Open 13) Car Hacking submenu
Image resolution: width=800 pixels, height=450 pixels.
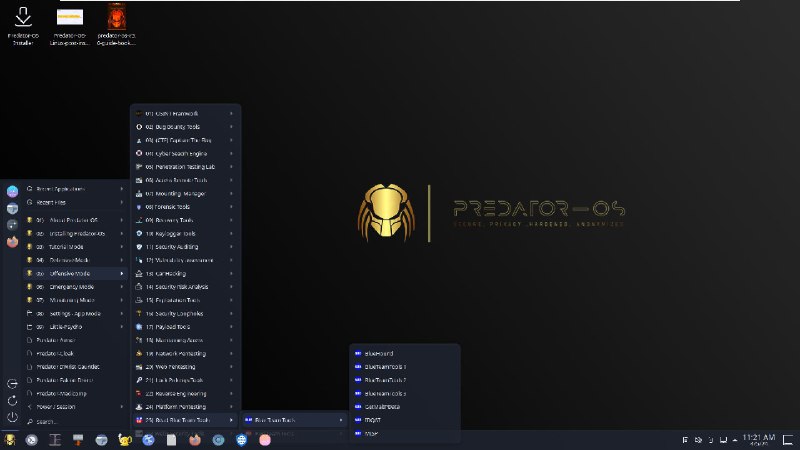[x=185, y=273]
